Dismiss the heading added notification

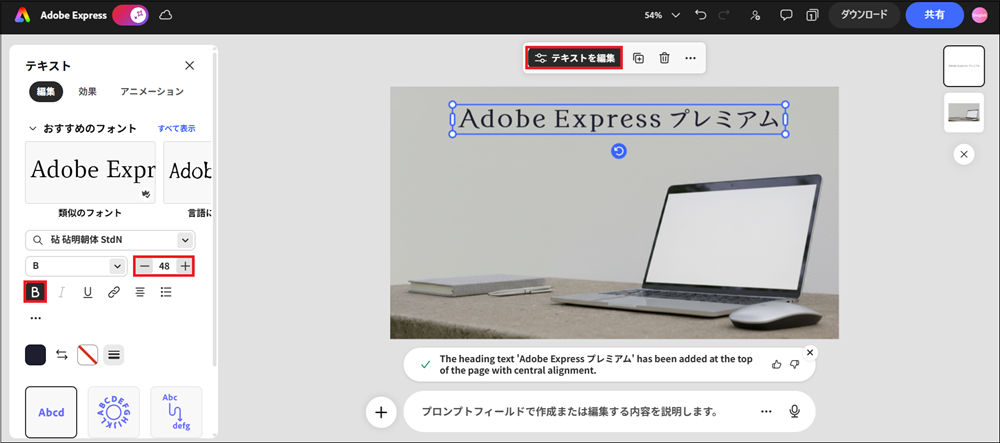(810, 352)
